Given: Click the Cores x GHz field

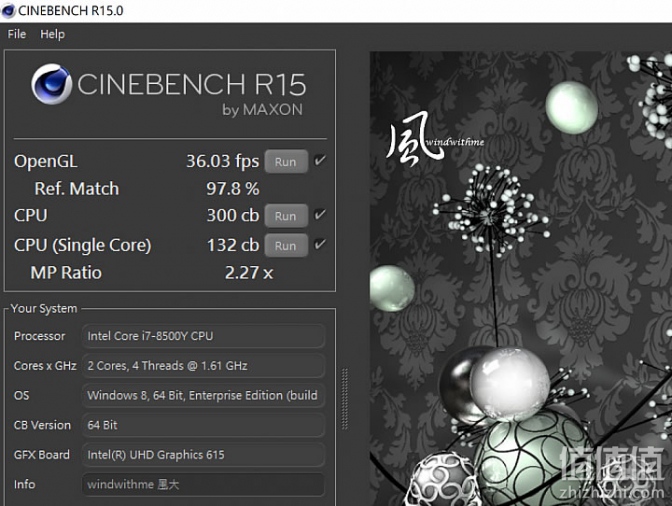Looking at the screenshot, I should [x=203, y=365].
